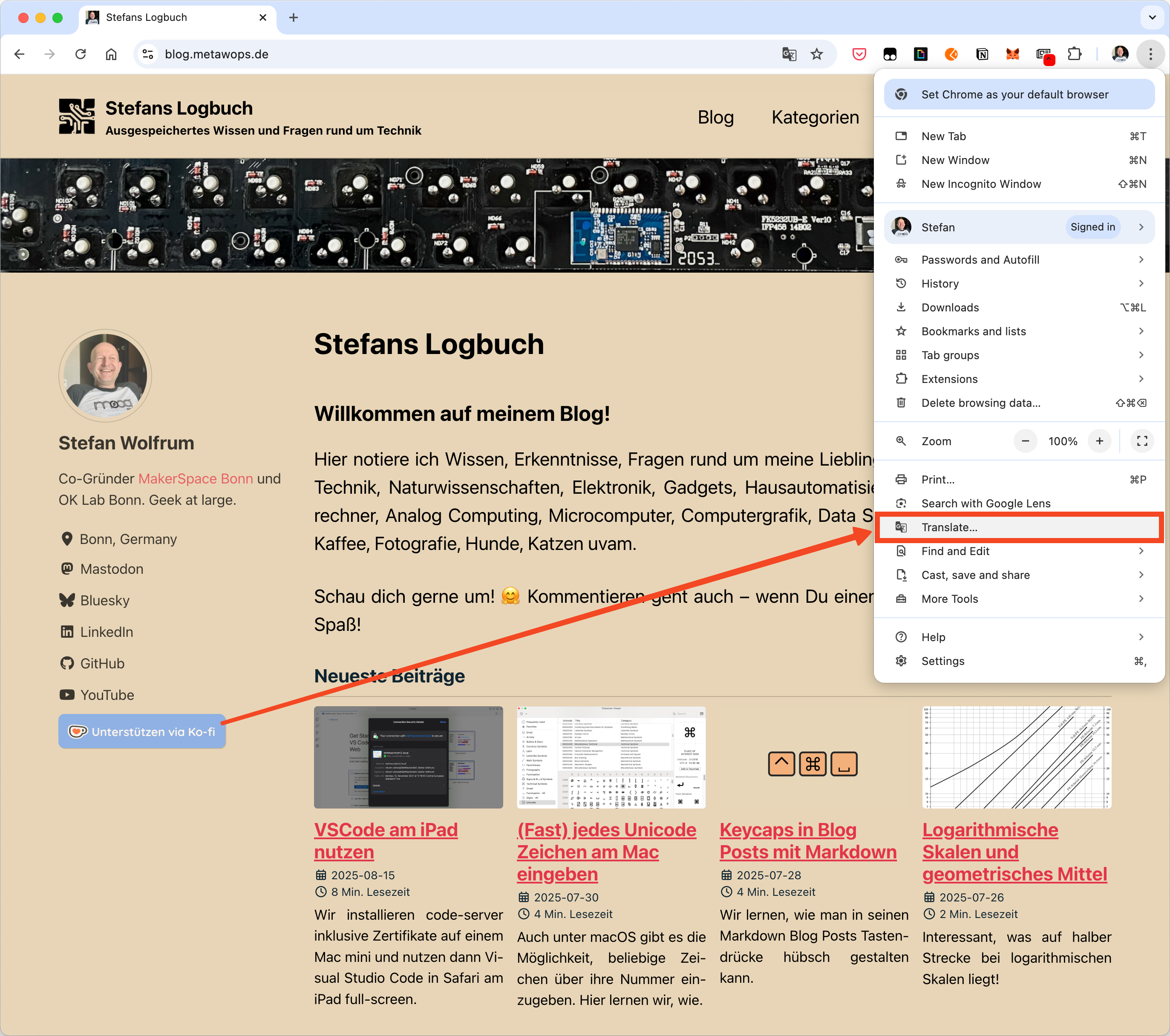Expand More Tools submenu
This screenshot has height=1036, width=1170.
(x=1019, y=599)
